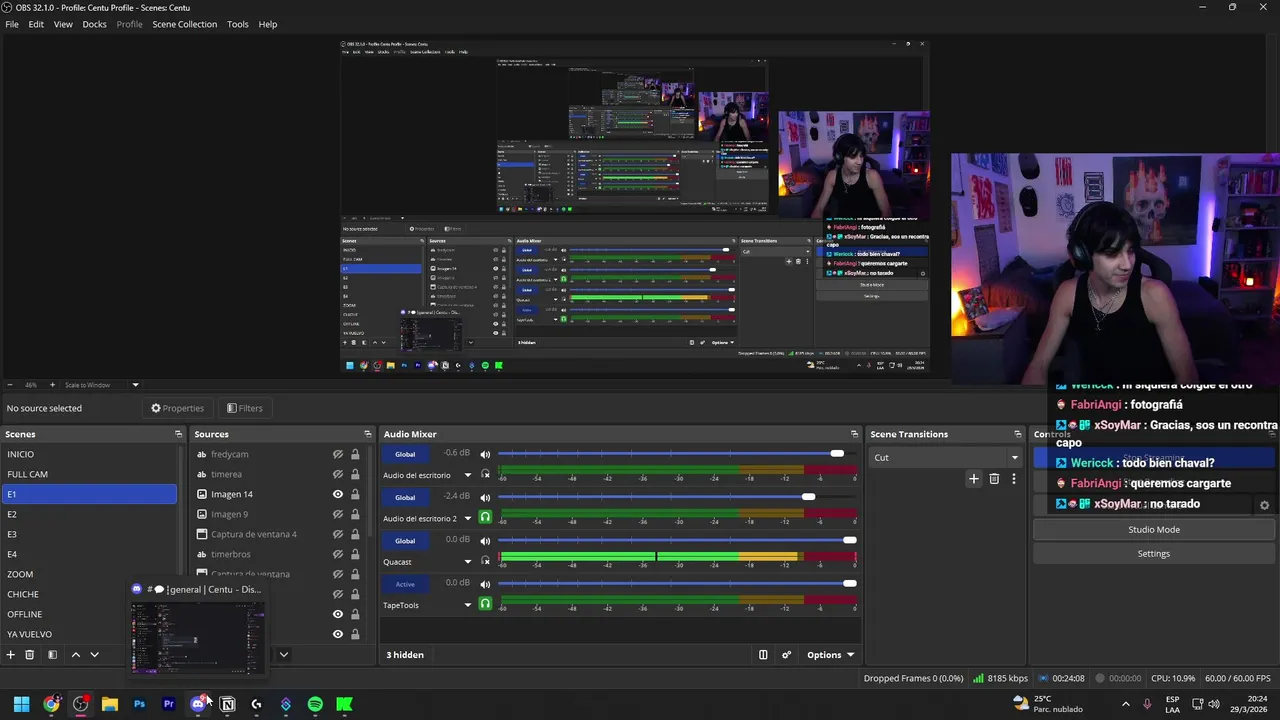Click the Properties button
The image size is (1280, 720).
(x=177, y=408)
